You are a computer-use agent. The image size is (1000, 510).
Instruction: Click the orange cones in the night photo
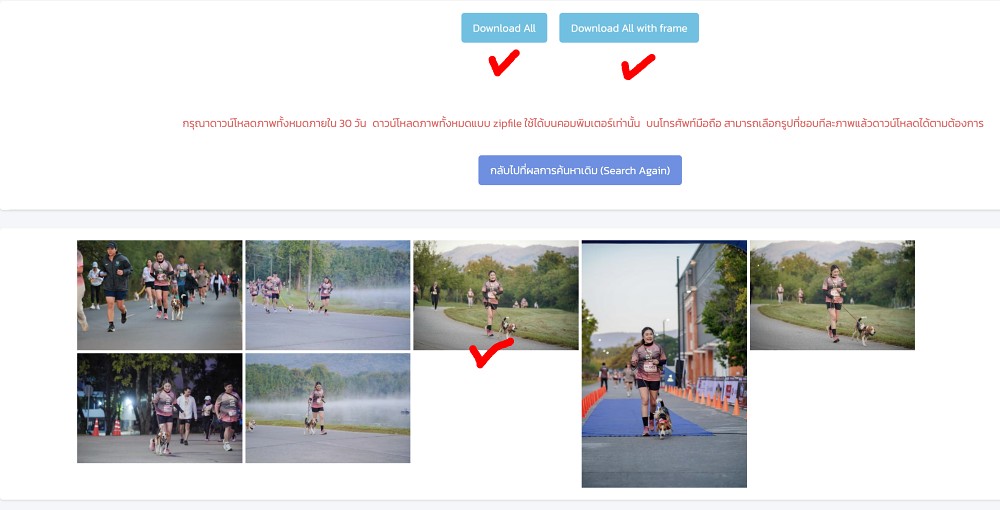pyautogui.click(x=106, y=426)
